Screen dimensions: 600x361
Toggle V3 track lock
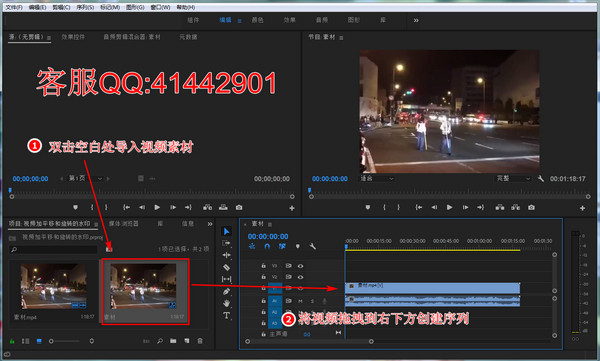click(263, 266)
